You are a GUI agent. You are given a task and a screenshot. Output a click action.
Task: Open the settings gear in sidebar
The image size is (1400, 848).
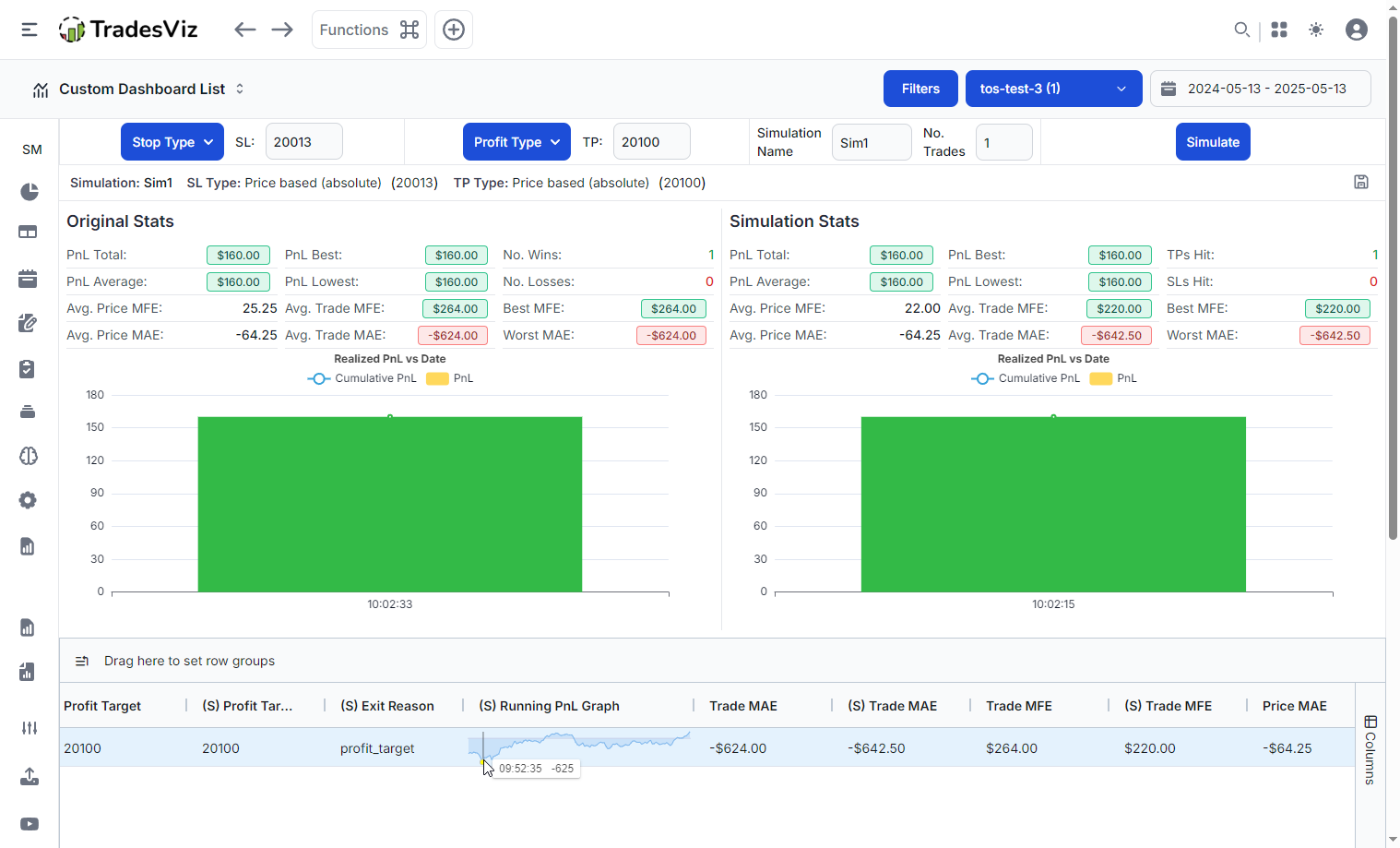(x=28, y=500)
